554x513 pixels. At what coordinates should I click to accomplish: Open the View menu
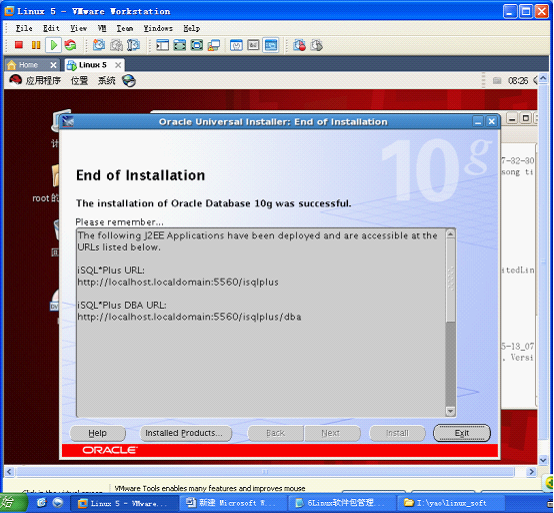(78, 28)
